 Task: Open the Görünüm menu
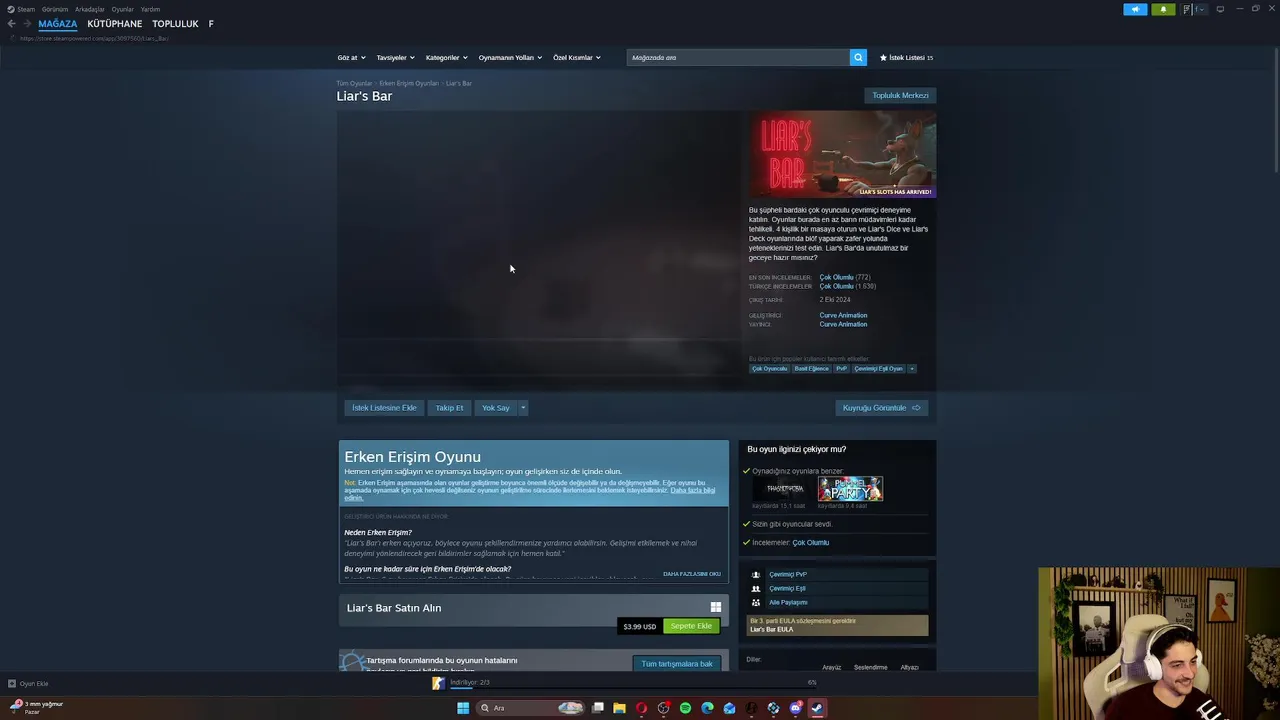(x=55, y=9)
